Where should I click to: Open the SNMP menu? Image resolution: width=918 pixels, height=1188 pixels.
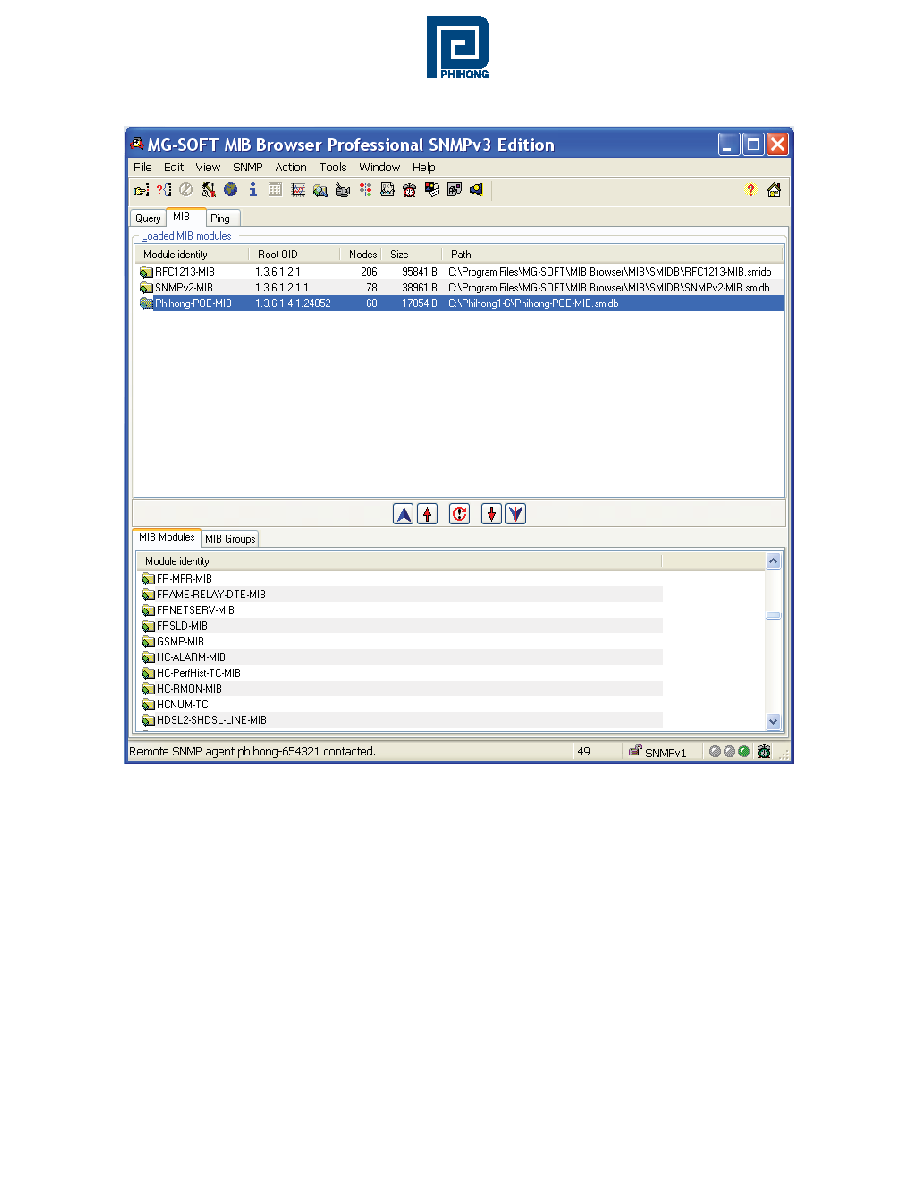pyautogui.click(x=248, y=167)
